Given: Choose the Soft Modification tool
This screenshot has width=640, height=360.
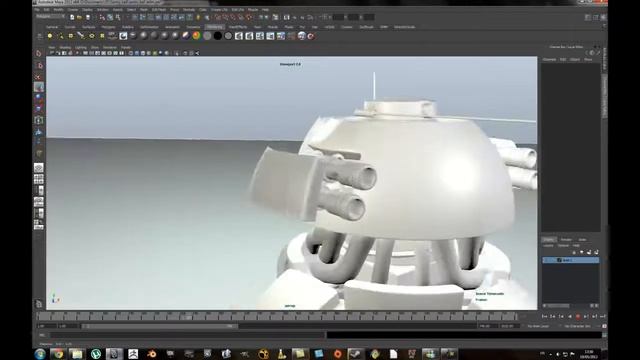Looking at the screenshot, I should [39, 131].
